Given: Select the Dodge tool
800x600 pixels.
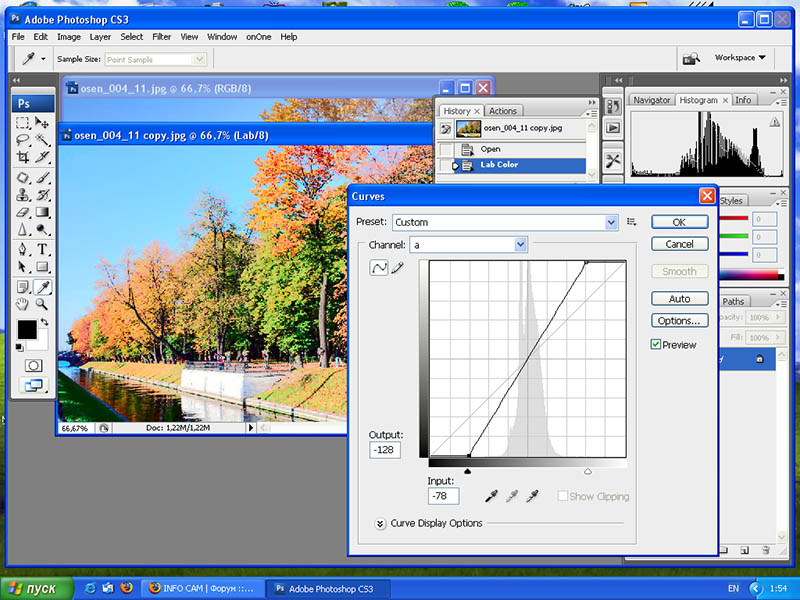Looking at the screenshot, I should click(x=42, y=230).
